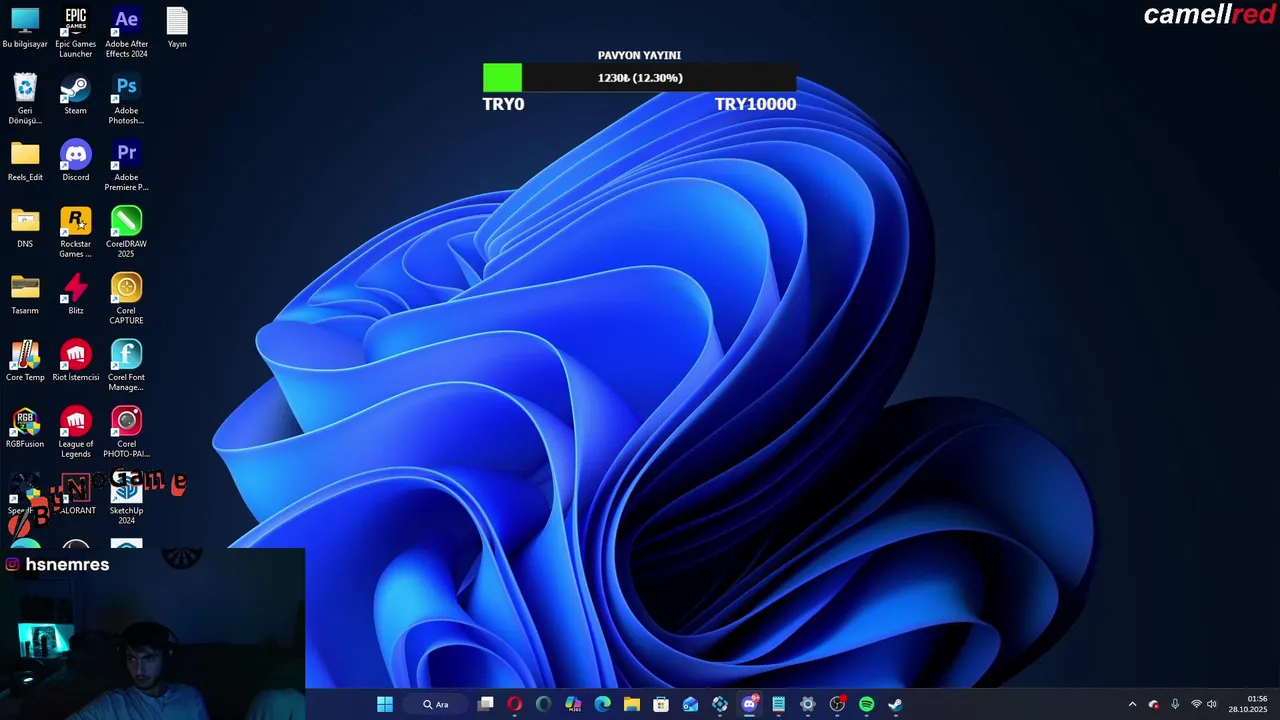Viewport: 1280px width, 720px height.
Task: Select the Core Temp desktop icon
Action: (25, 362)
